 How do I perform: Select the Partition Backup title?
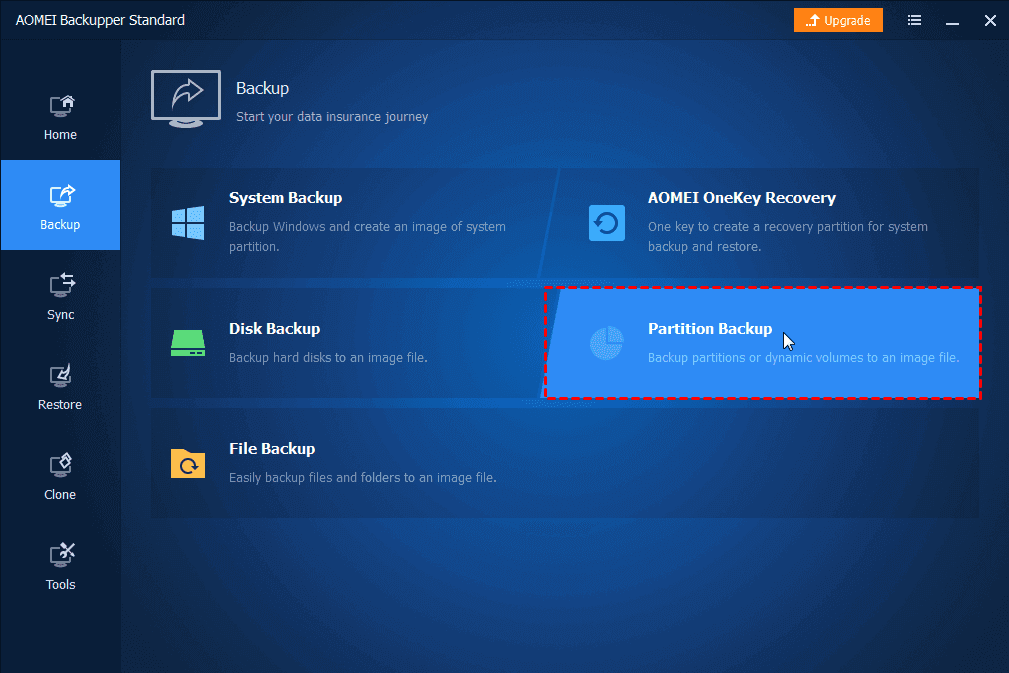pyautogui.click(x=710, y=329)
